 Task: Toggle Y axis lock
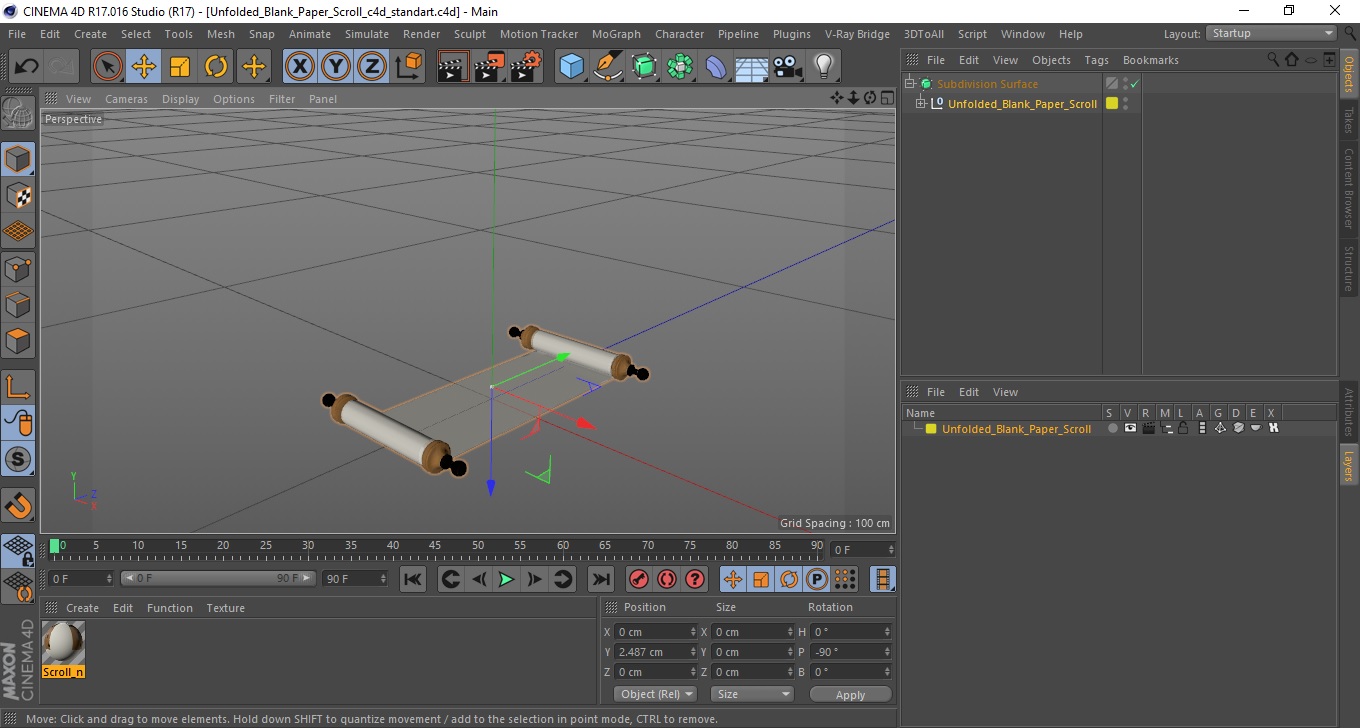(x=336, y=67)
